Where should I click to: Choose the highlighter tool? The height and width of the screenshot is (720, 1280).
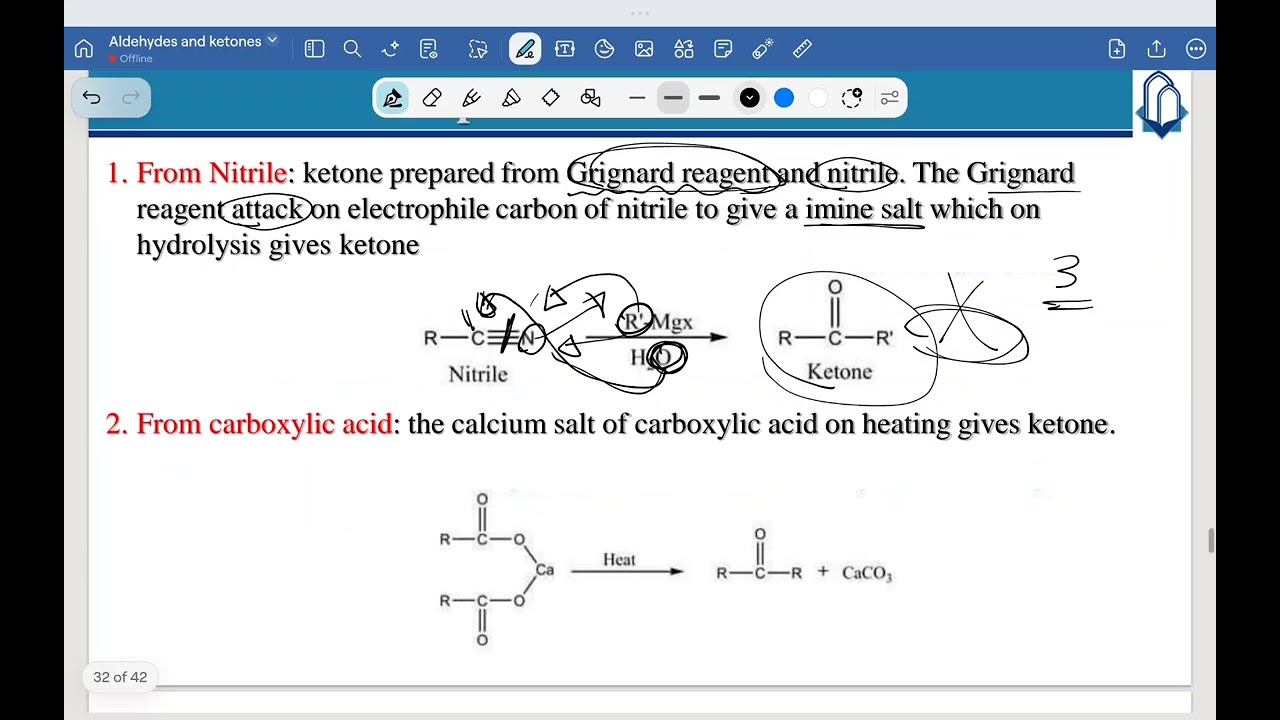(x=511, y=98)
